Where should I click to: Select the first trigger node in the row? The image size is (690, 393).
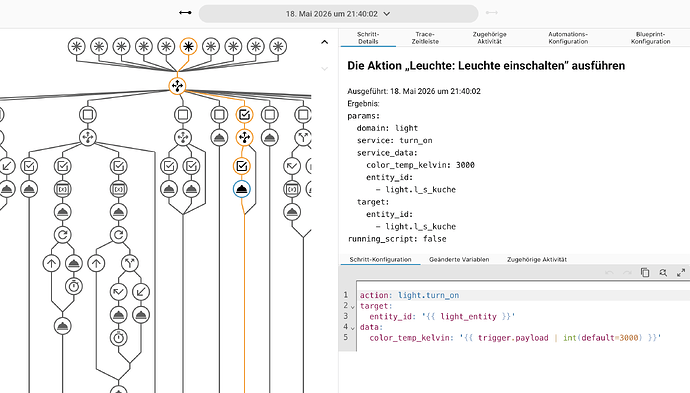(77, 46)
